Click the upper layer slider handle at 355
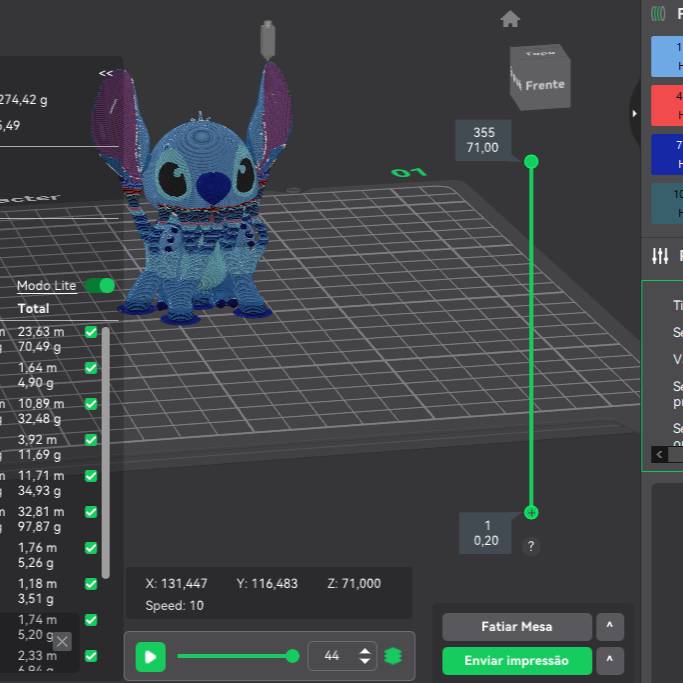Screen dimensions: 683x683 point(531,162)
